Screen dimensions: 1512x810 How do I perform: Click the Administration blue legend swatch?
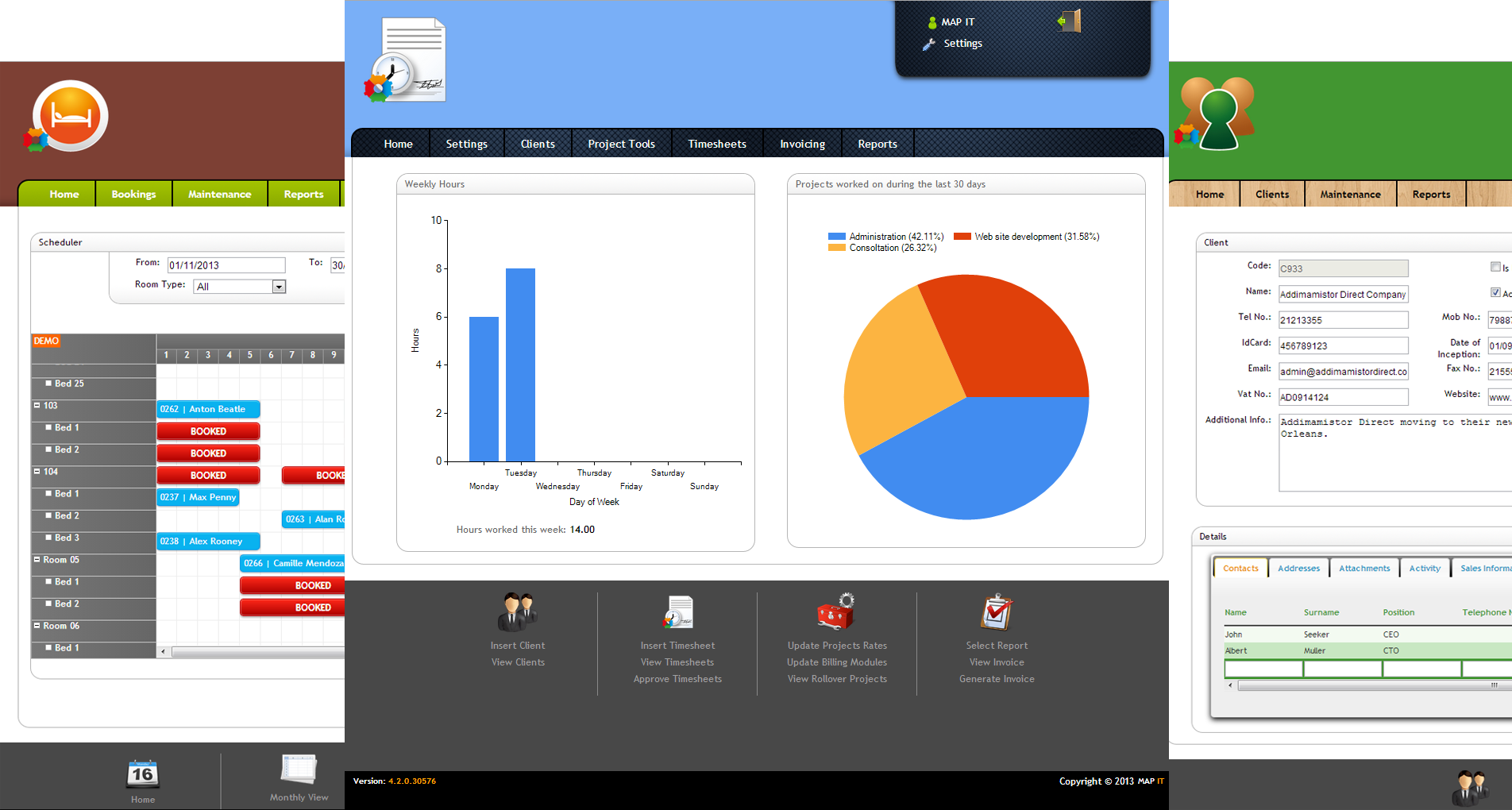(x=836, y=237)
